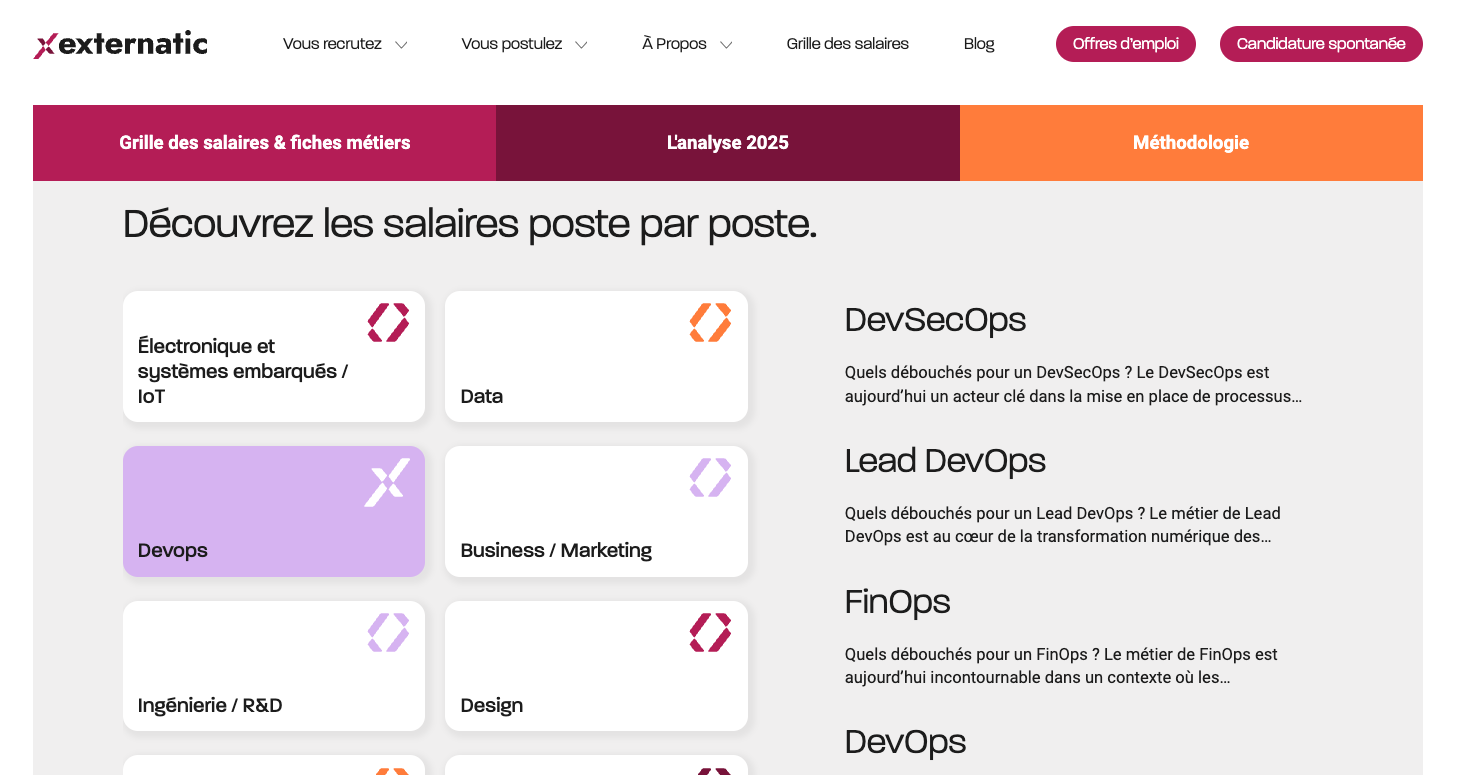1460x775 pixels.
Task: Open the FinOps job sheet heading
Action: point(897,602)
